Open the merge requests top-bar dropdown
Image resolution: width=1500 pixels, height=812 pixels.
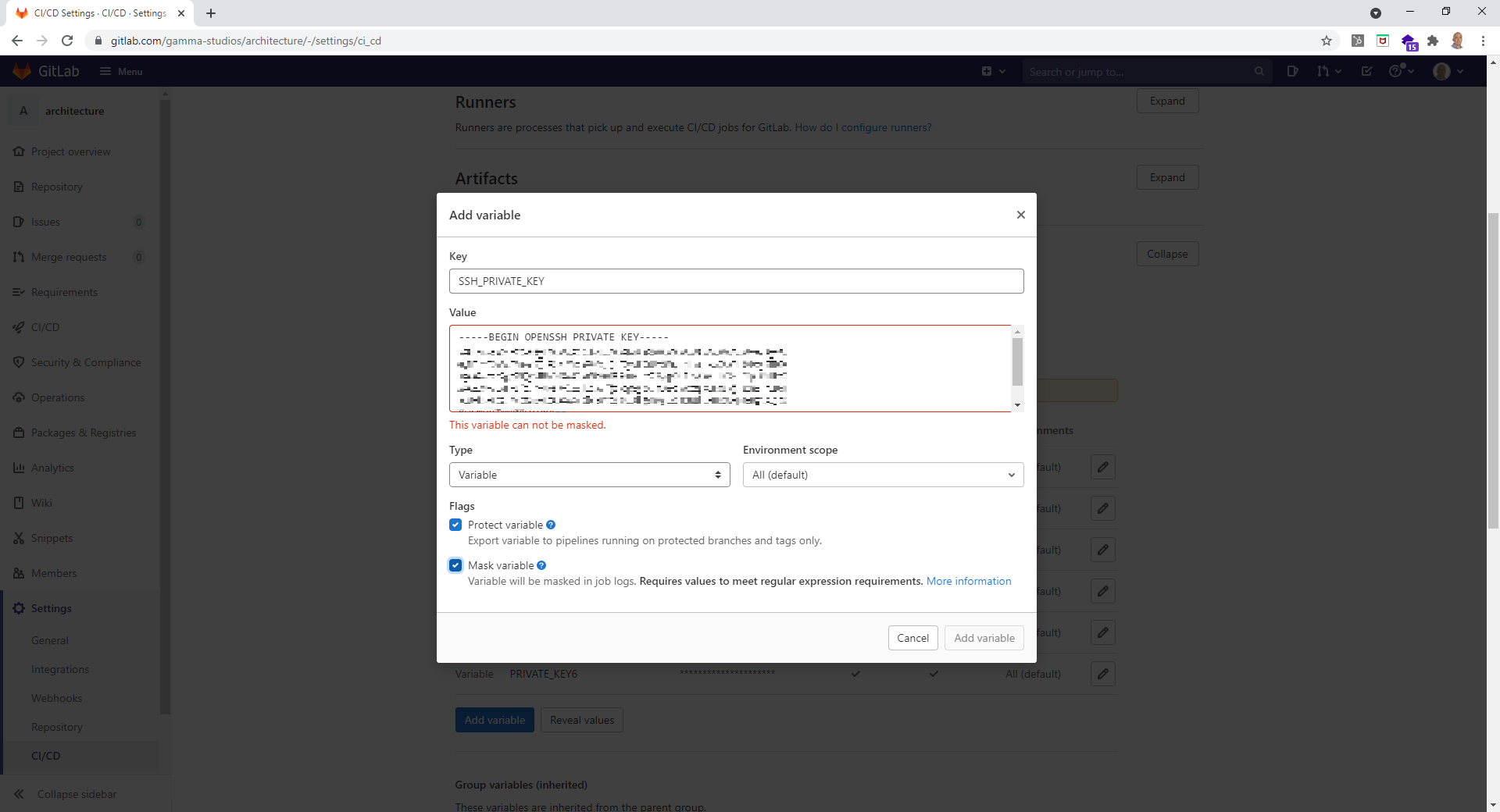(1328, 71)
